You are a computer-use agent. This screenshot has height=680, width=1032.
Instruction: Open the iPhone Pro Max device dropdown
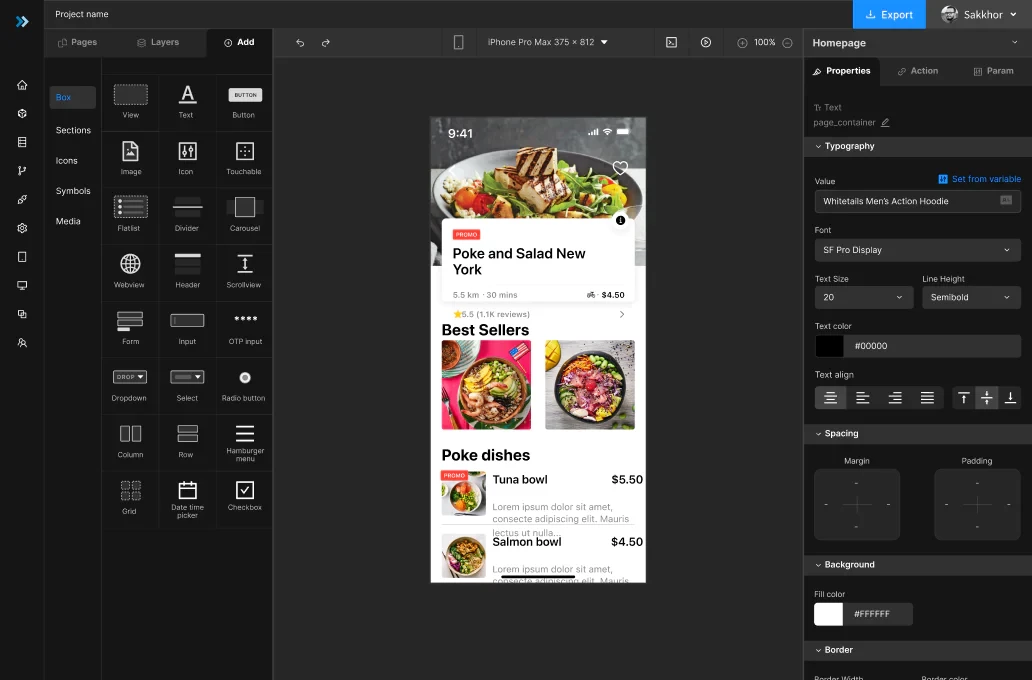pyautogui.click(x=547, y=42)
